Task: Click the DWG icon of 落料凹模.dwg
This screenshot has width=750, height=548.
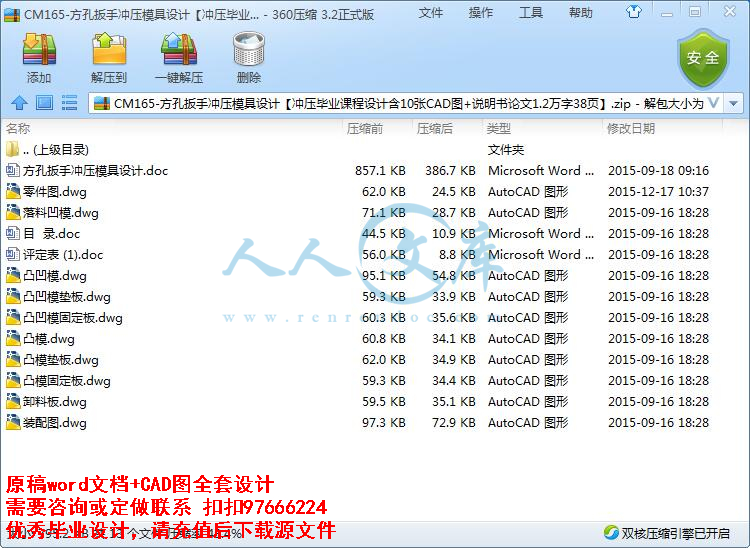Action: pyautogui.click(x=13, y=212)
